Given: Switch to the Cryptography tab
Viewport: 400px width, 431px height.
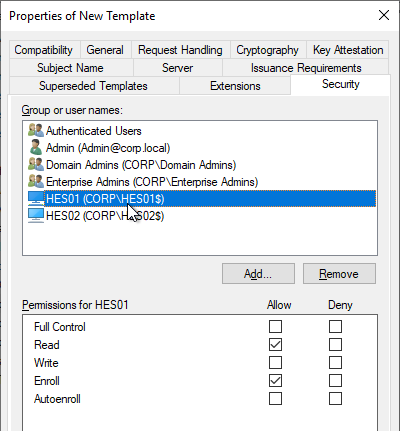Looking at the screenshot, I should (x=267, y=50).
